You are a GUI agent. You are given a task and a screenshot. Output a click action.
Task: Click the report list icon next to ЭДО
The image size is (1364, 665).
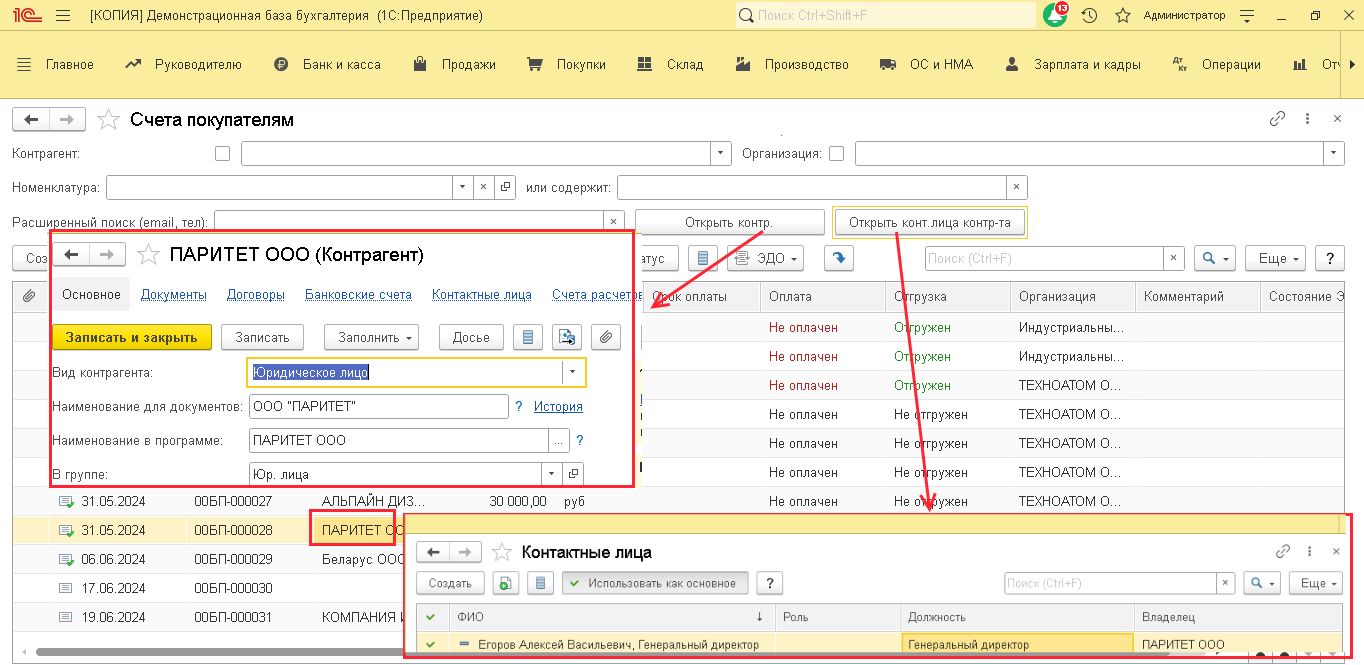point(702,258)
